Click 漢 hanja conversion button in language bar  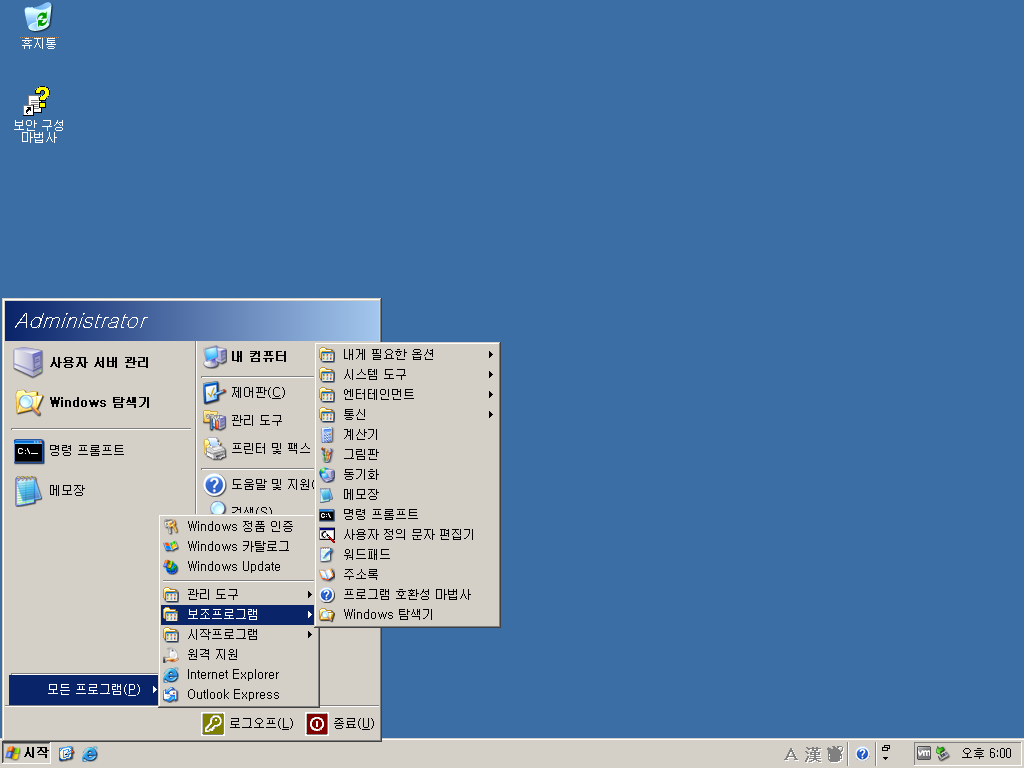(x=813, y=754)
